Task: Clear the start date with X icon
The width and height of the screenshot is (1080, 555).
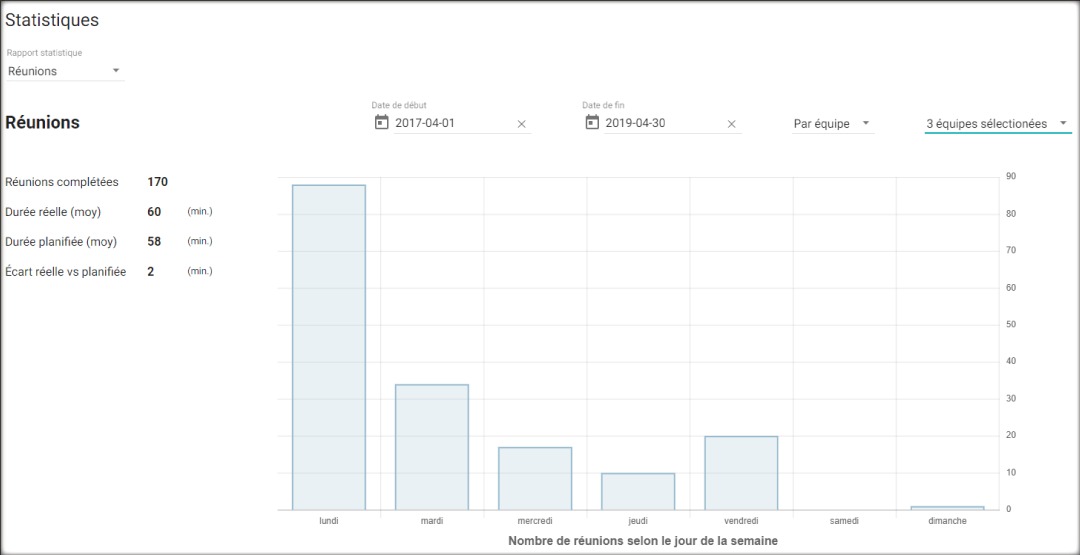Action: click(521, 124)
